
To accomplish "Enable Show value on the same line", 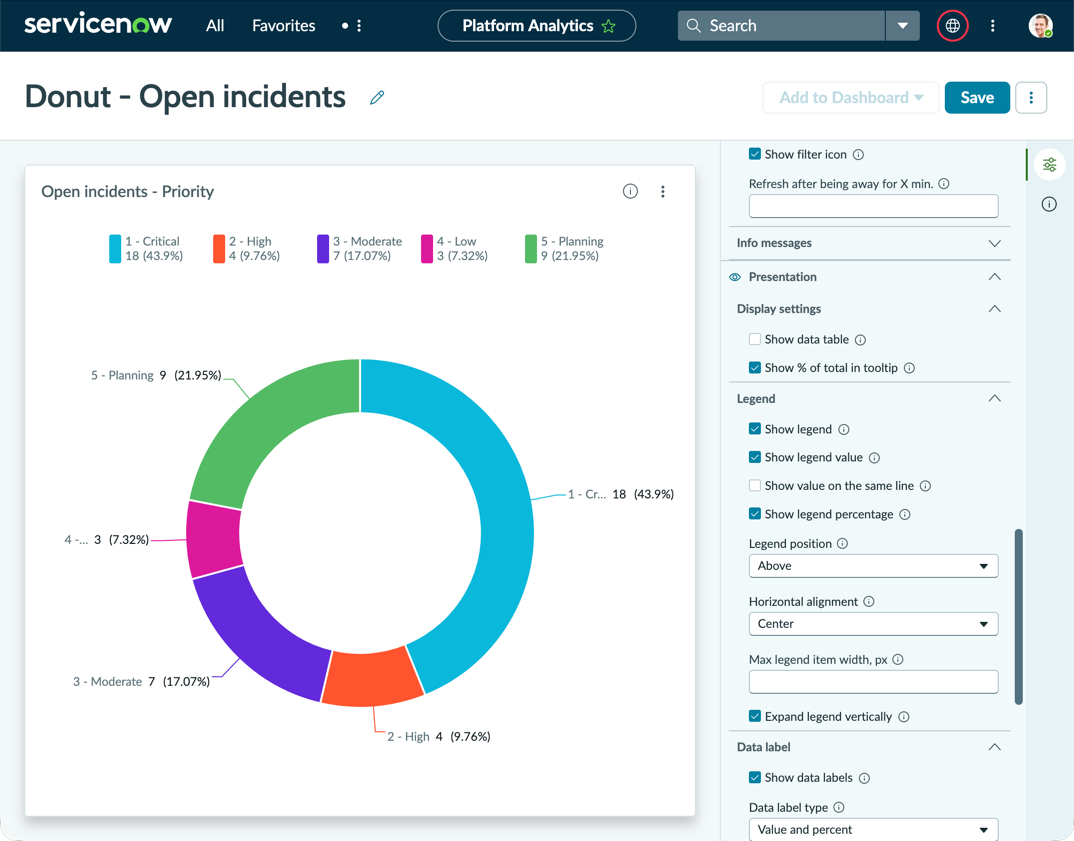I will (x=755, y=486).
